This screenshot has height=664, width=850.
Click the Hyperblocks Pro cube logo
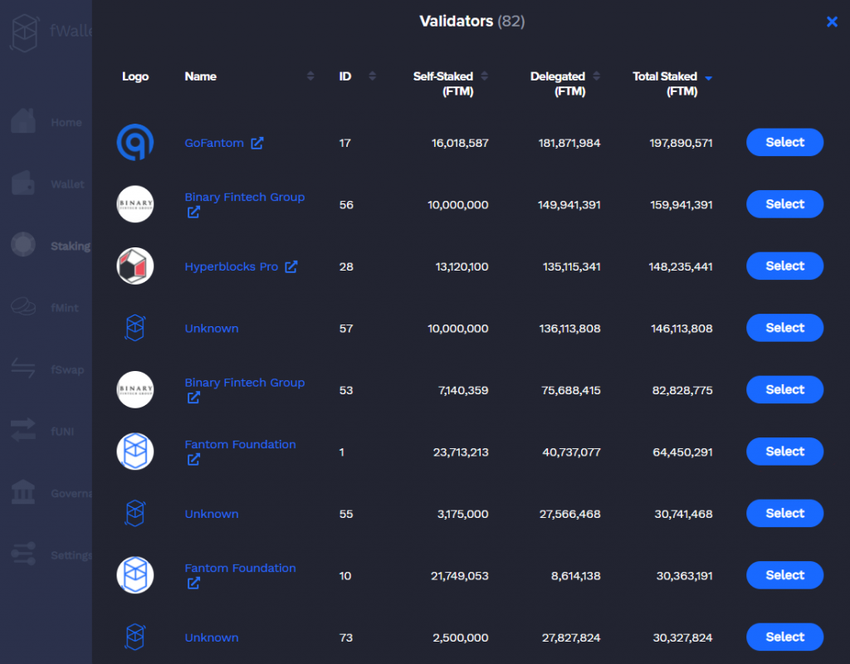(x=135, y=266)
